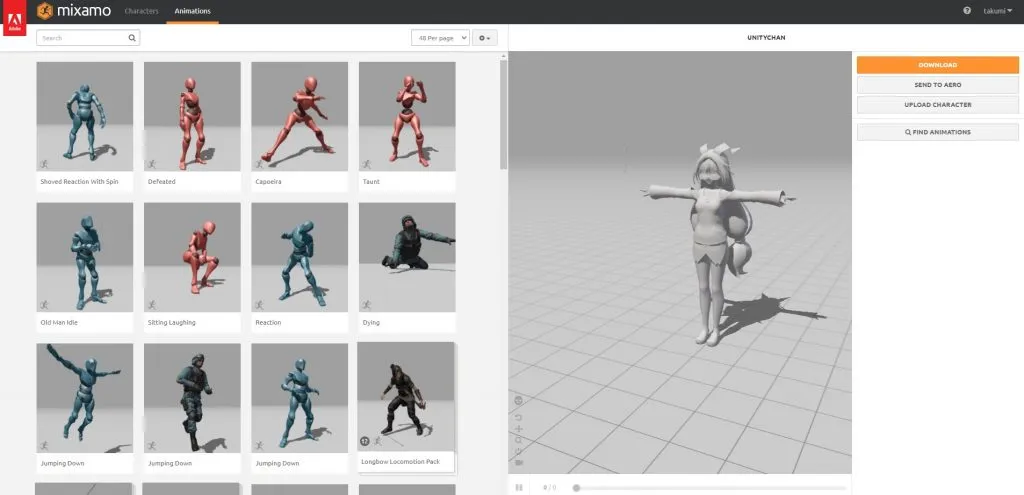Select the Reaction animation thumbnail
The image size is (1024, 495).
tap(300, 257)
